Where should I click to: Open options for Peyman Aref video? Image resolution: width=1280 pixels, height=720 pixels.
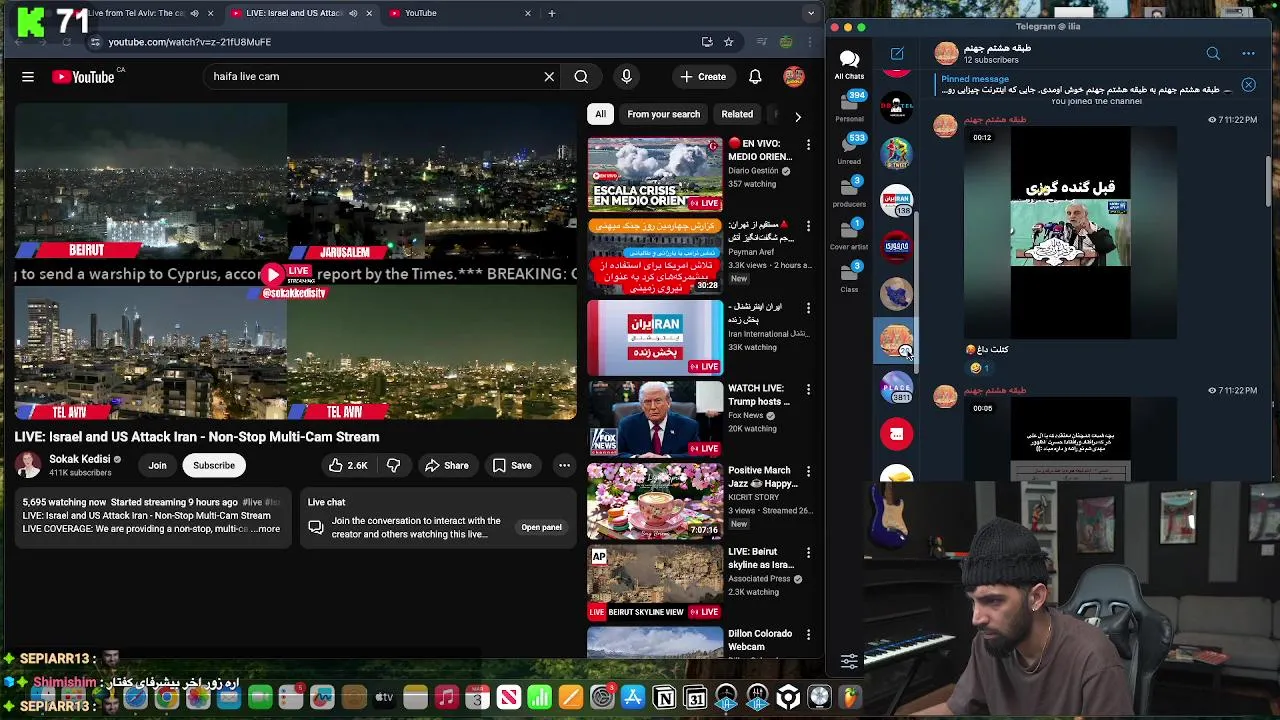coord(808,226)
